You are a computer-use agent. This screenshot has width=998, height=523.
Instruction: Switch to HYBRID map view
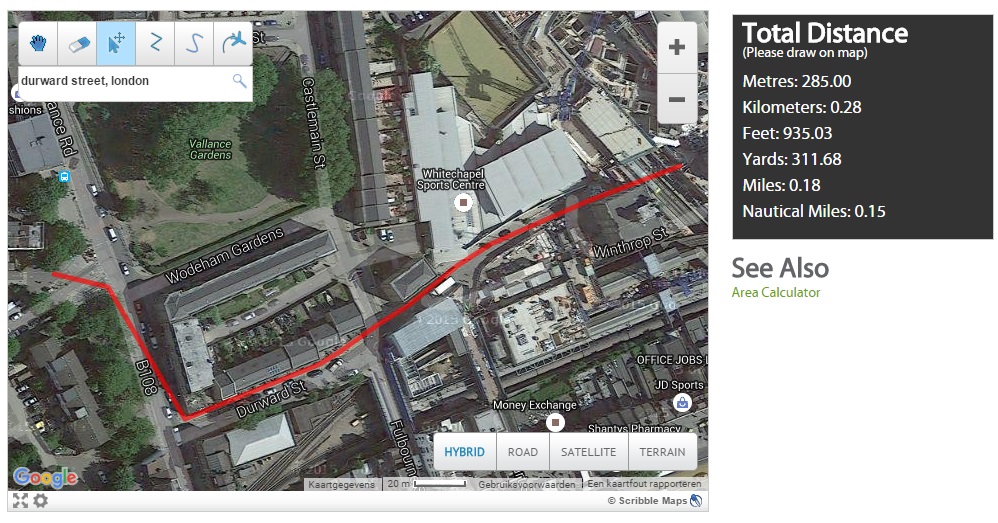coord(464,452)
